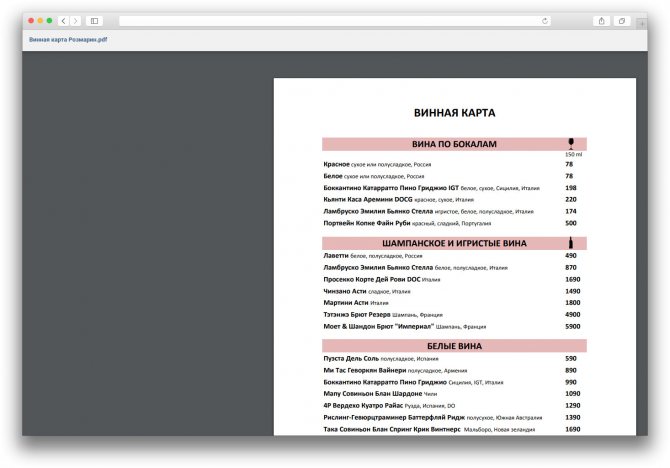Show all tabs overview button

click(x=622, y=21)
